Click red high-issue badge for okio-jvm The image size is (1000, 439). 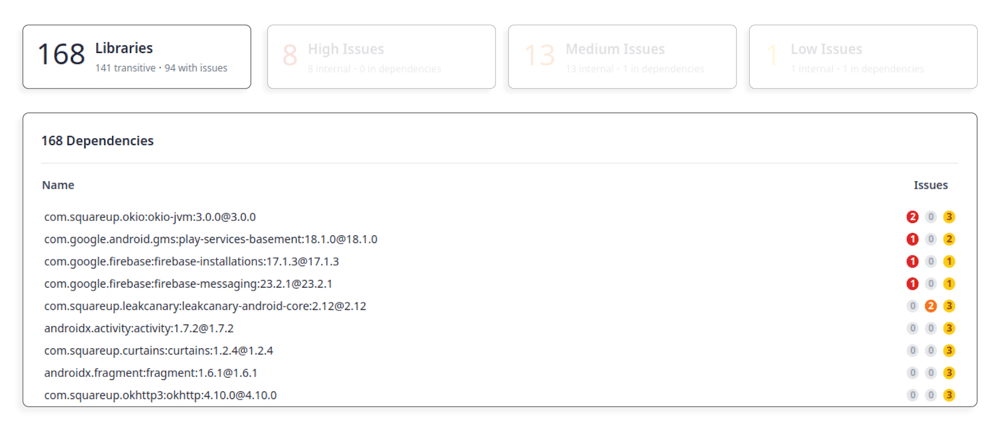coord(912,217)
